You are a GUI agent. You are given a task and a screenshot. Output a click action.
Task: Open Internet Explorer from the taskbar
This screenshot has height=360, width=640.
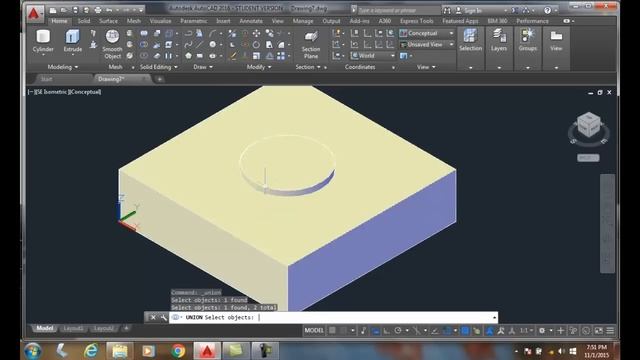pyautogui.click(x=91, y=351)
